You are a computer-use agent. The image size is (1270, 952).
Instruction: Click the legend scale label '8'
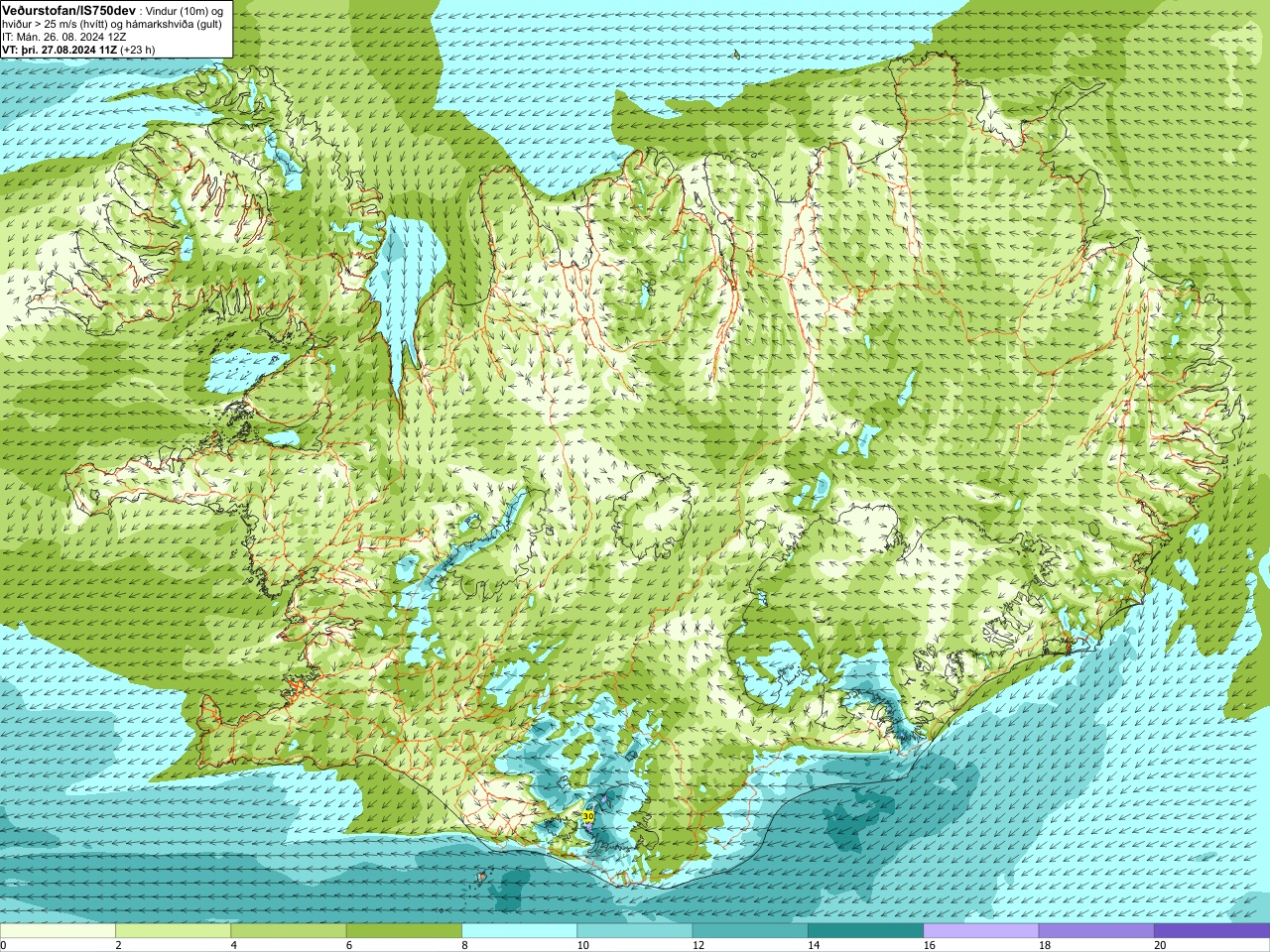[x=464, y=945]
